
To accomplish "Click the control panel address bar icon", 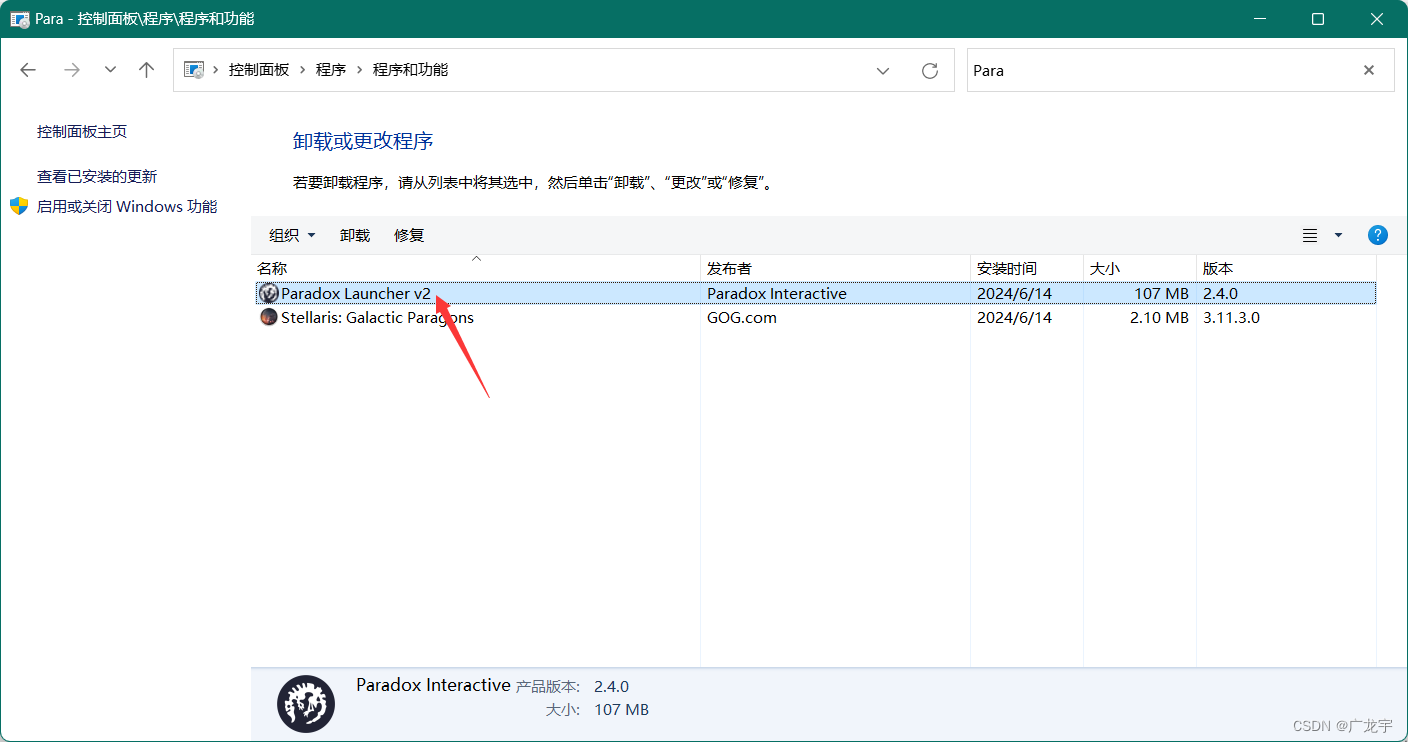I will [x=194, y=70].
